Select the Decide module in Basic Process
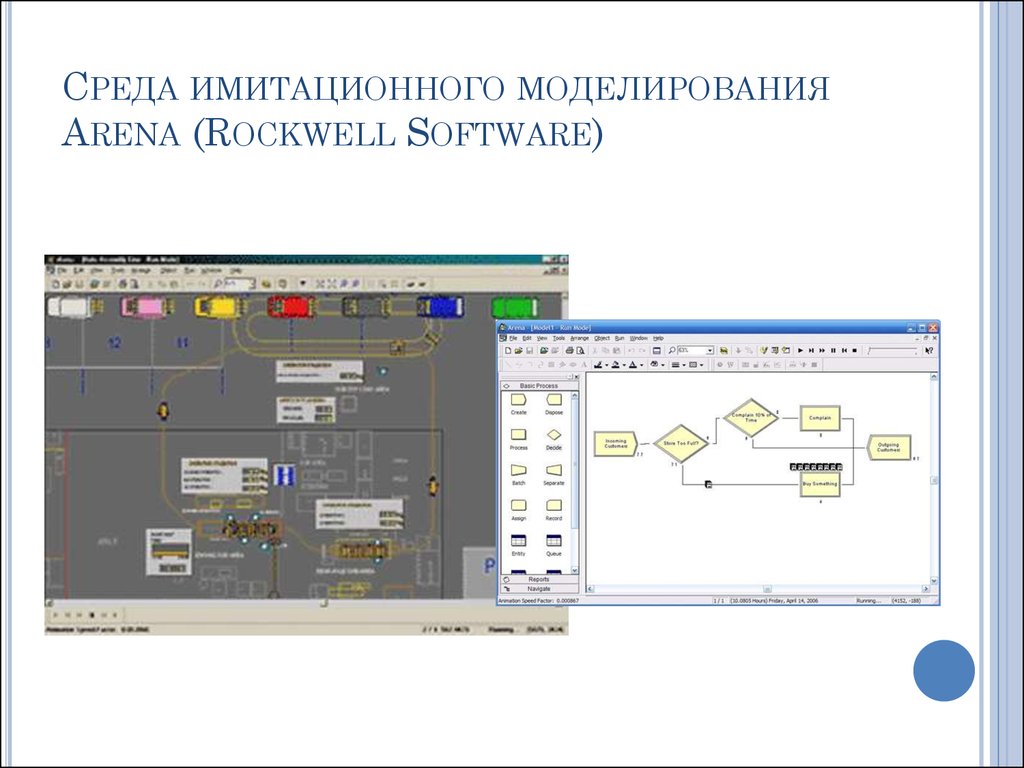Image resolution: width=1024 pixels, height=768 pixels. 554,439
